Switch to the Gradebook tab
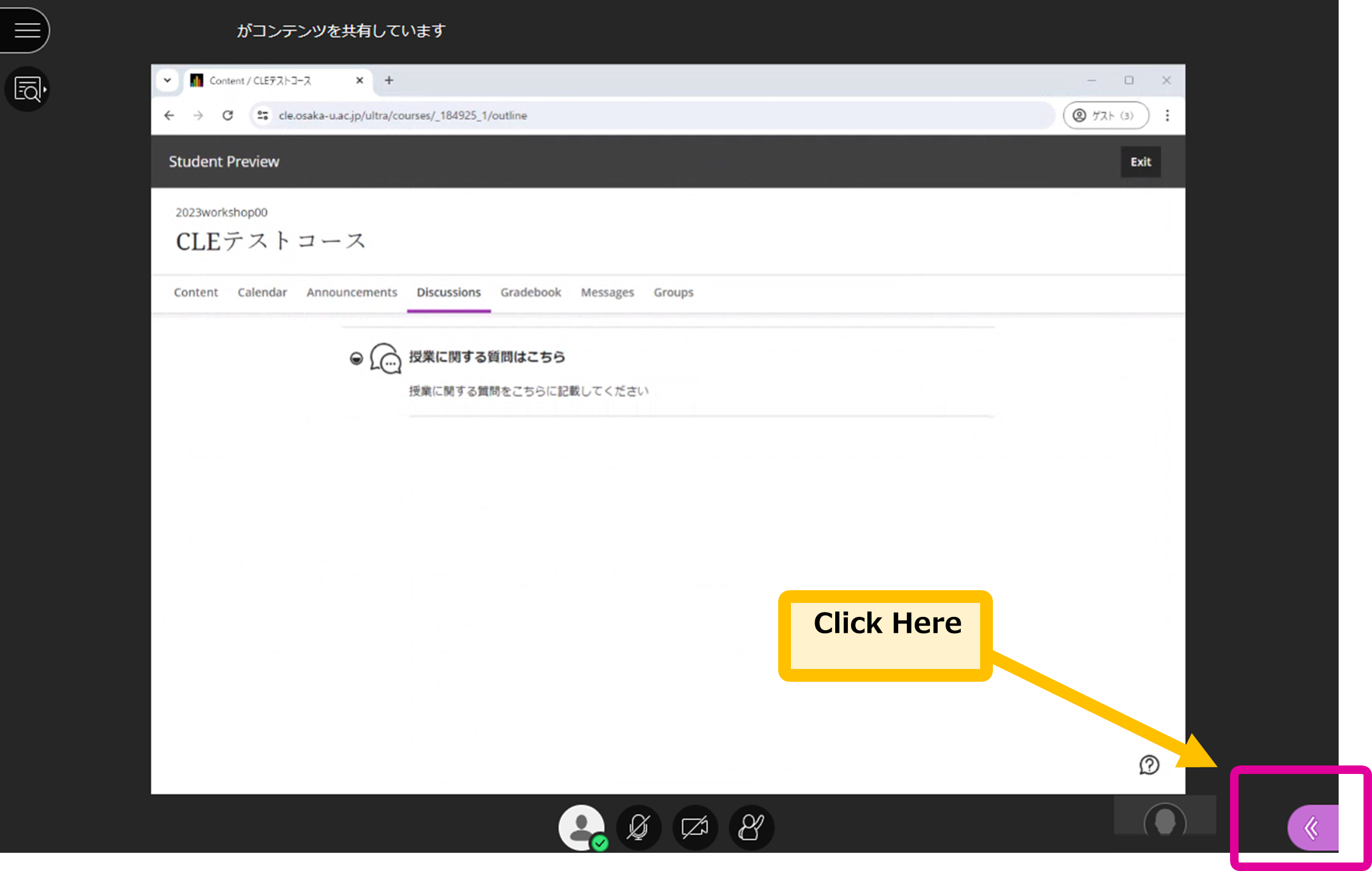This screenshot has width=1372, height=871. 531,292
